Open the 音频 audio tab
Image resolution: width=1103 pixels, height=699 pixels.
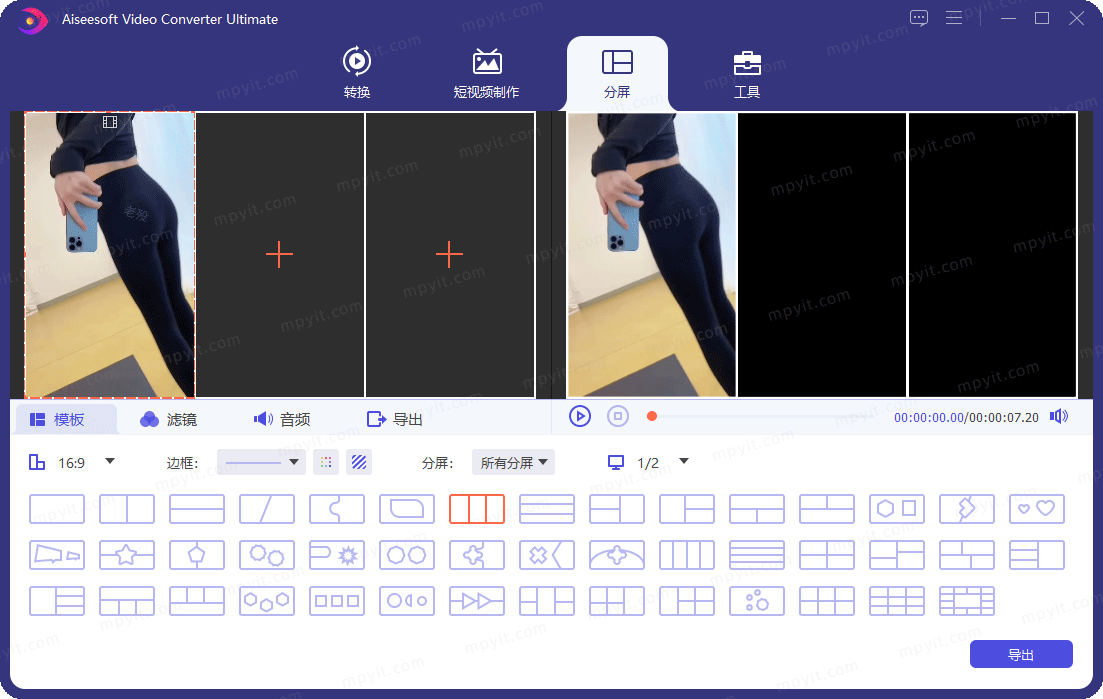click(282, 420)
